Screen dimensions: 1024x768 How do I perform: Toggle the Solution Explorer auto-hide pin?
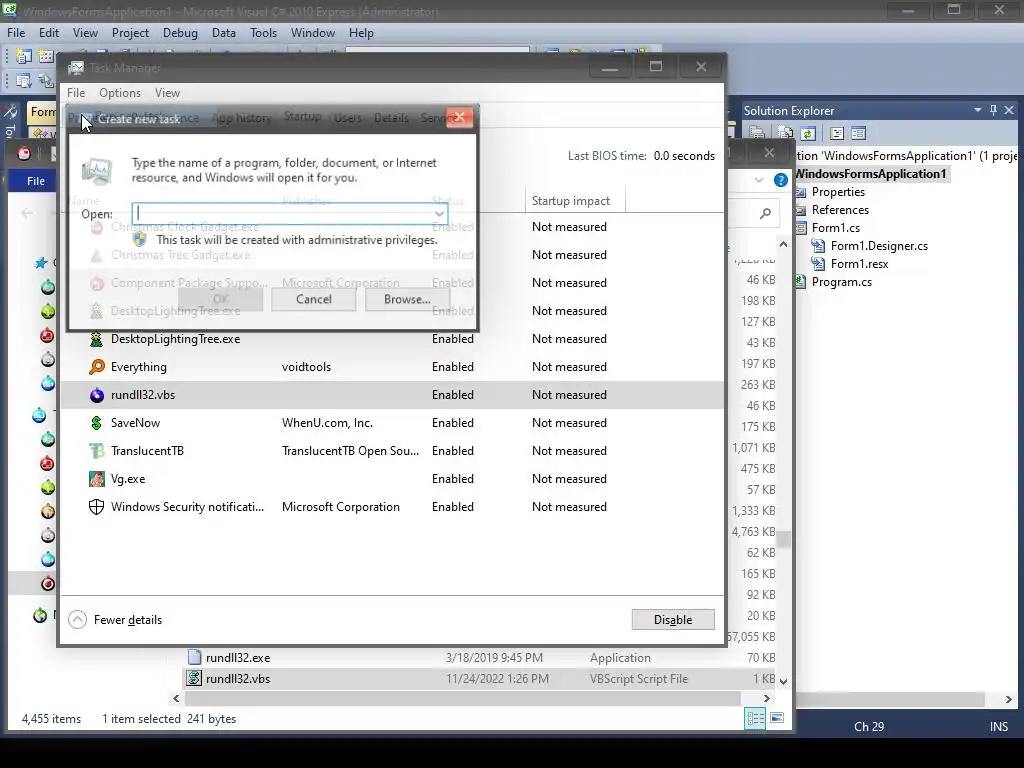tap(993, 110)
